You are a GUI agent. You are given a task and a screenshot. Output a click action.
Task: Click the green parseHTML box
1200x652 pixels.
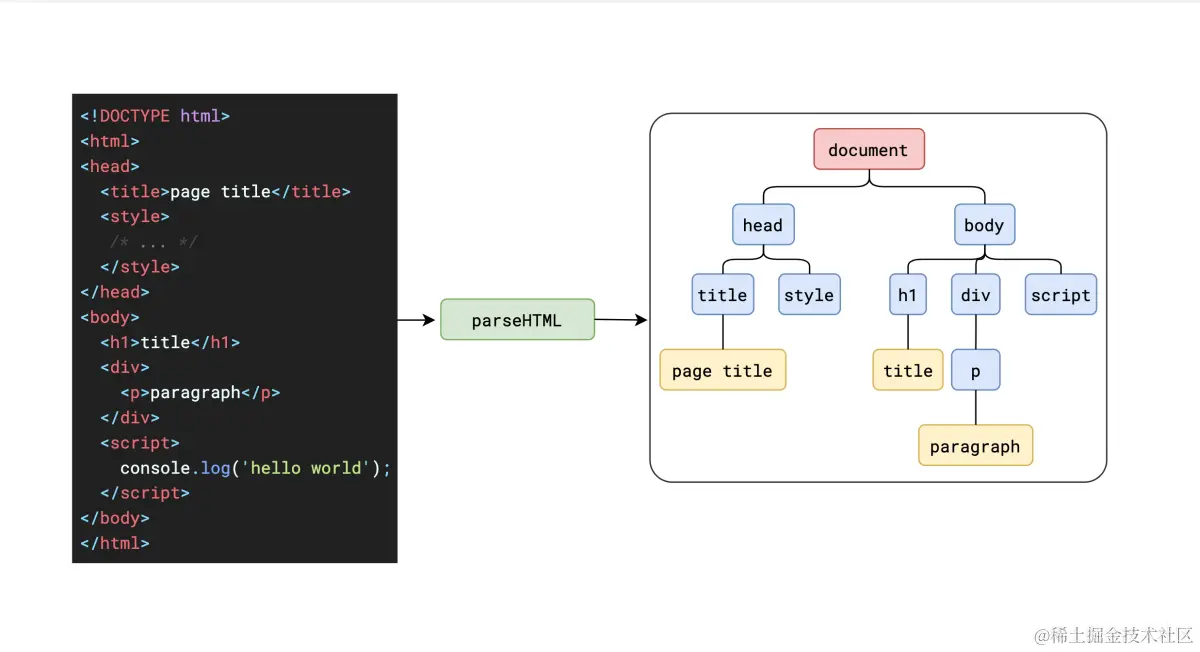click(x=517, y=320)
